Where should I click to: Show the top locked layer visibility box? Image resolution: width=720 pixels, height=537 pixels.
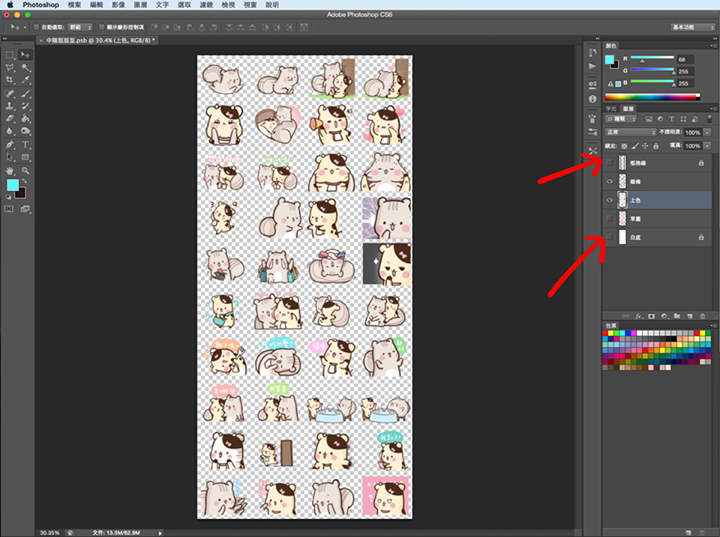(x=610, y=163)
